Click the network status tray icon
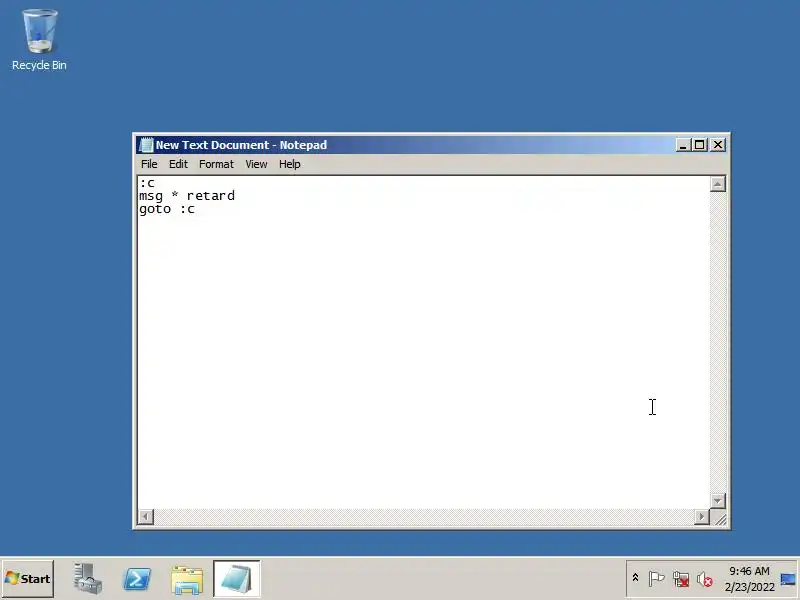The width and height of the screenshot is (800, 600). [681, 579]
